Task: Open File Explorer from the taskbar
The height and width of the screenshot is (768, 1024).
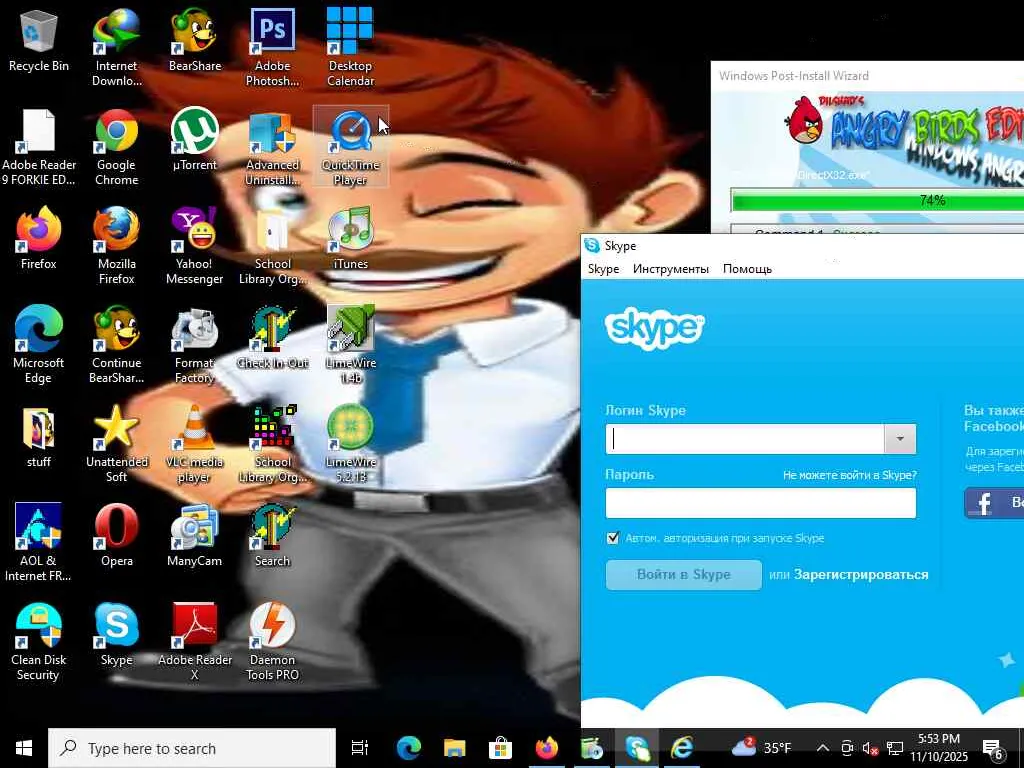Action: [455, 748]
